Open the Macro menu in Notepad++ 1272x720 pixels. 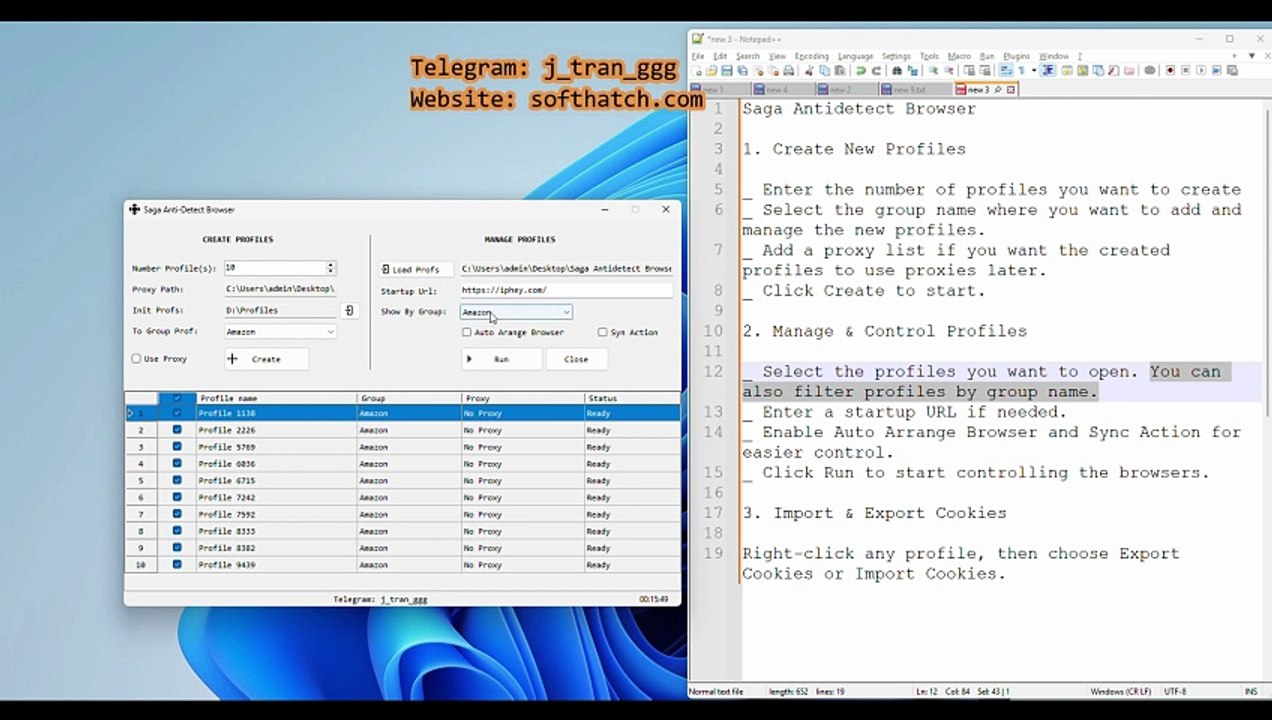coord(959,56)
